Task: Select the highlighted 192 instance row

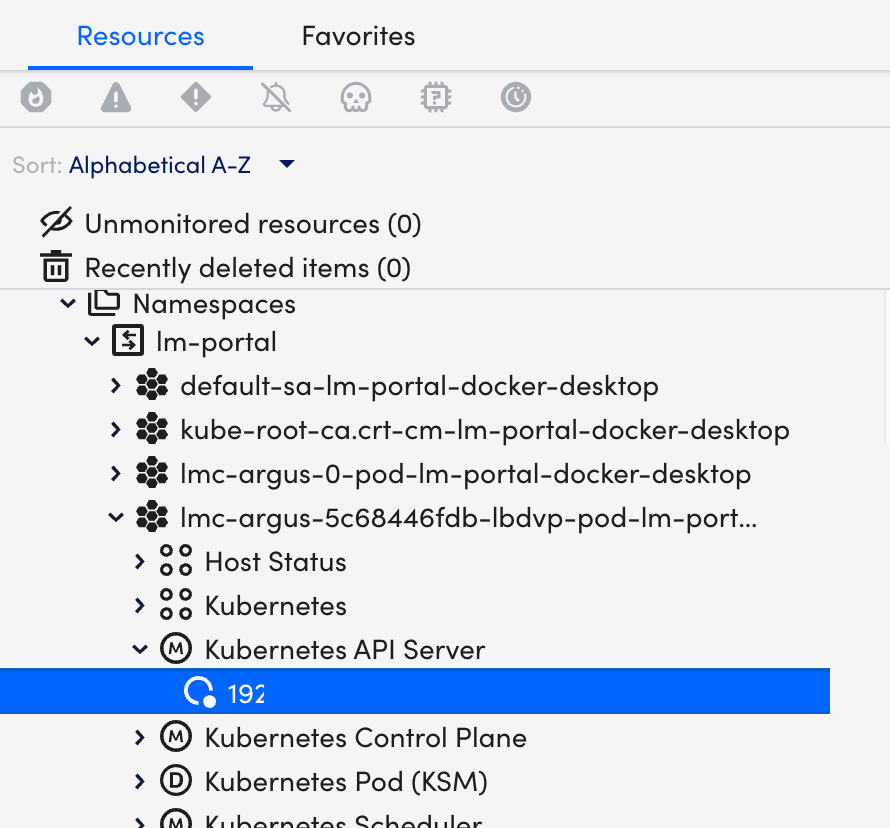Action: (x=415, y=692)
